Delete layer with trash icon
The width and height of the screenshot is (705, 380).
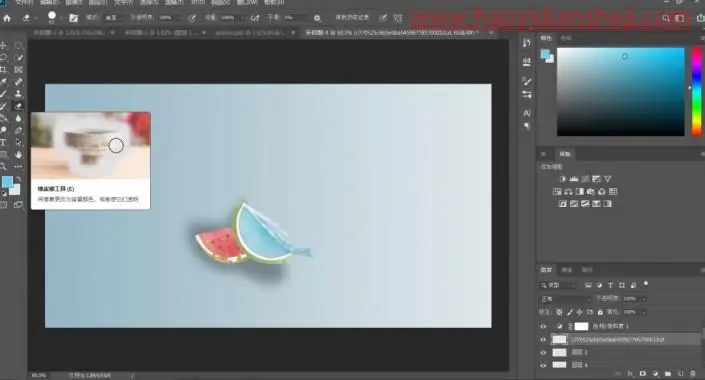pyautogui.click(x=693, y=374)
